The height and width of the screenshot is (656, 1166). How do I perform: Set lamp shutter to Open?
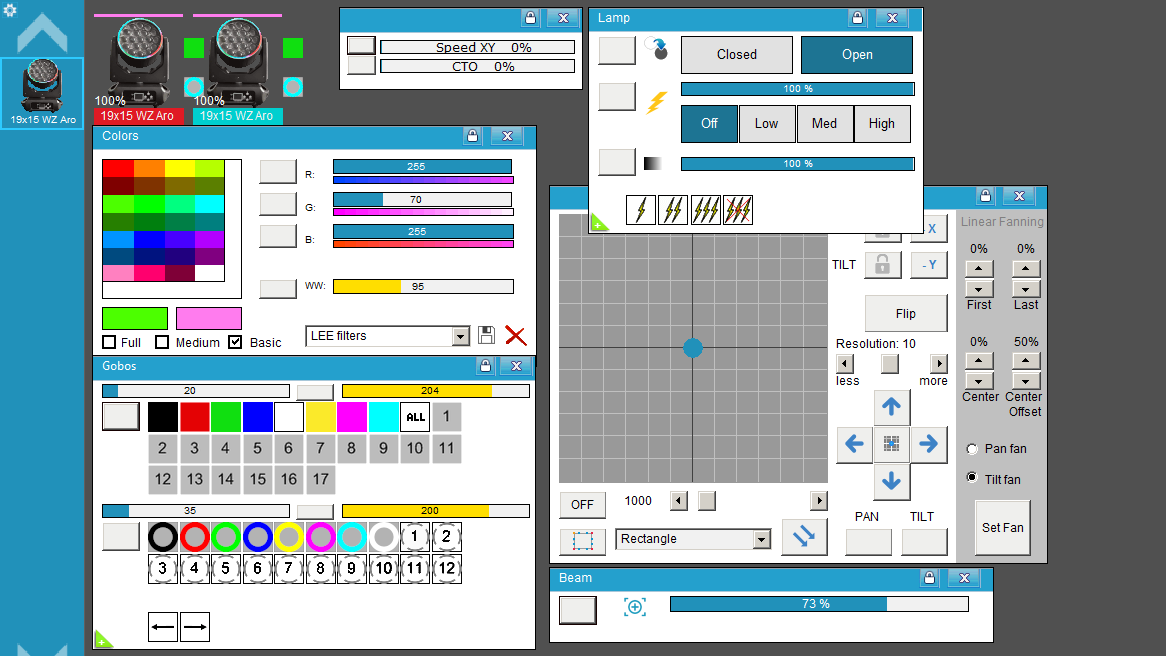pyautogui.click(x=857, y=54)
